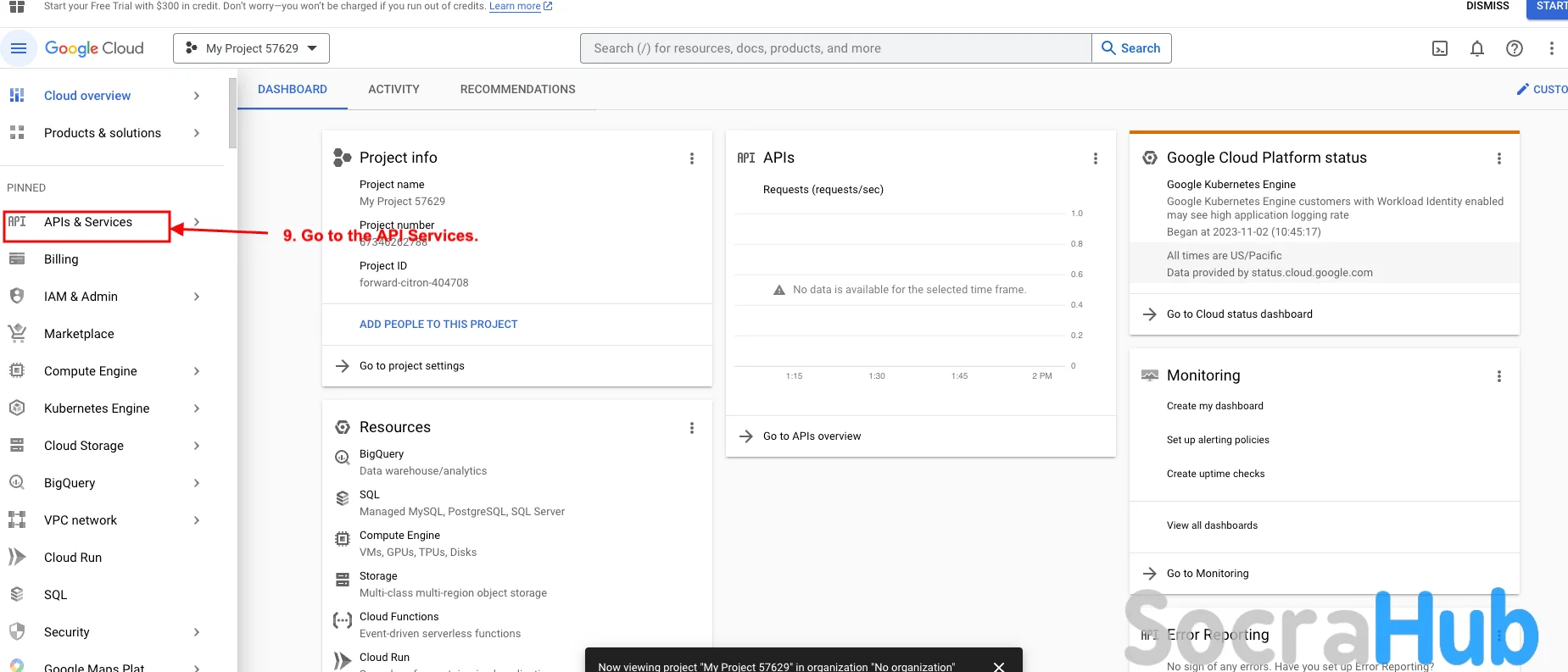
Task: Click Add People to This Project
Action: pos(438,325)
